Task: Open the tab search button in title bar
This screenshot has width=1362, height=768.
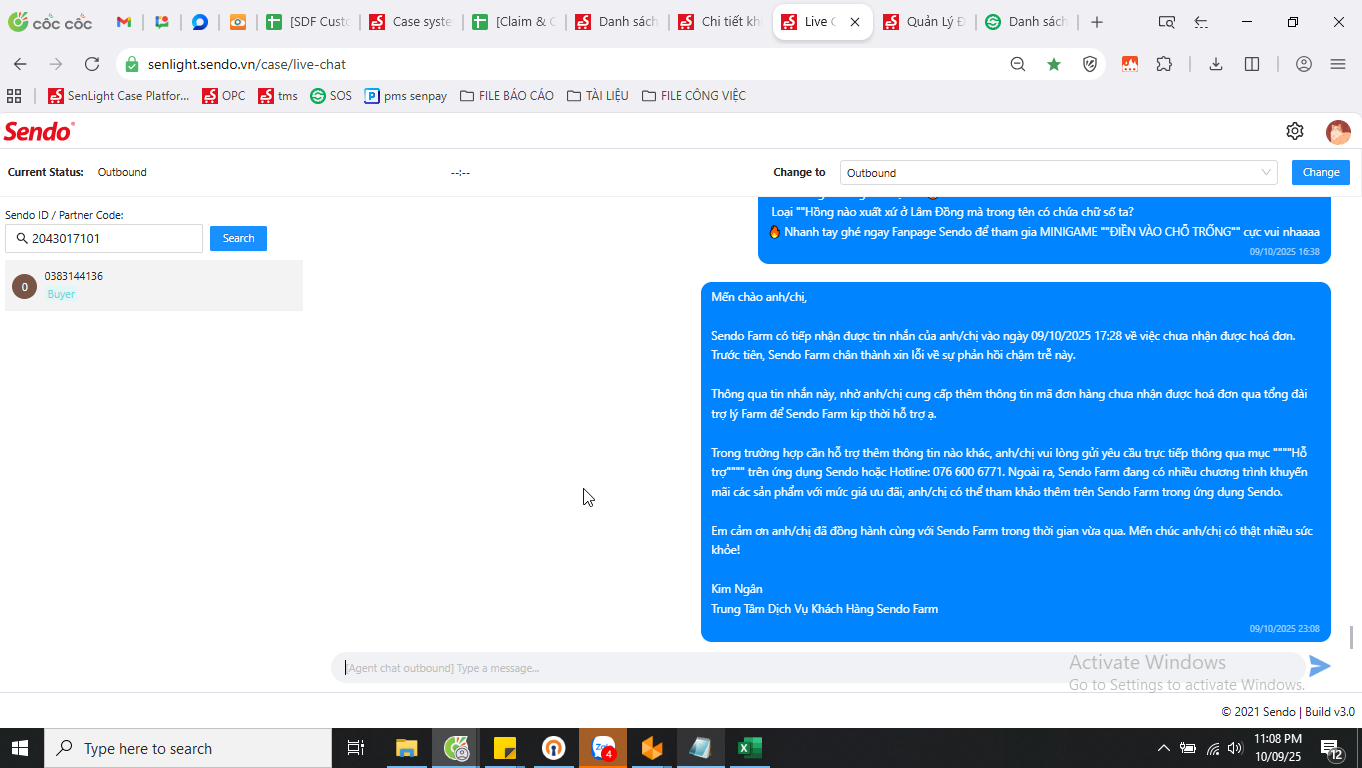Action: pos(1166,22)
